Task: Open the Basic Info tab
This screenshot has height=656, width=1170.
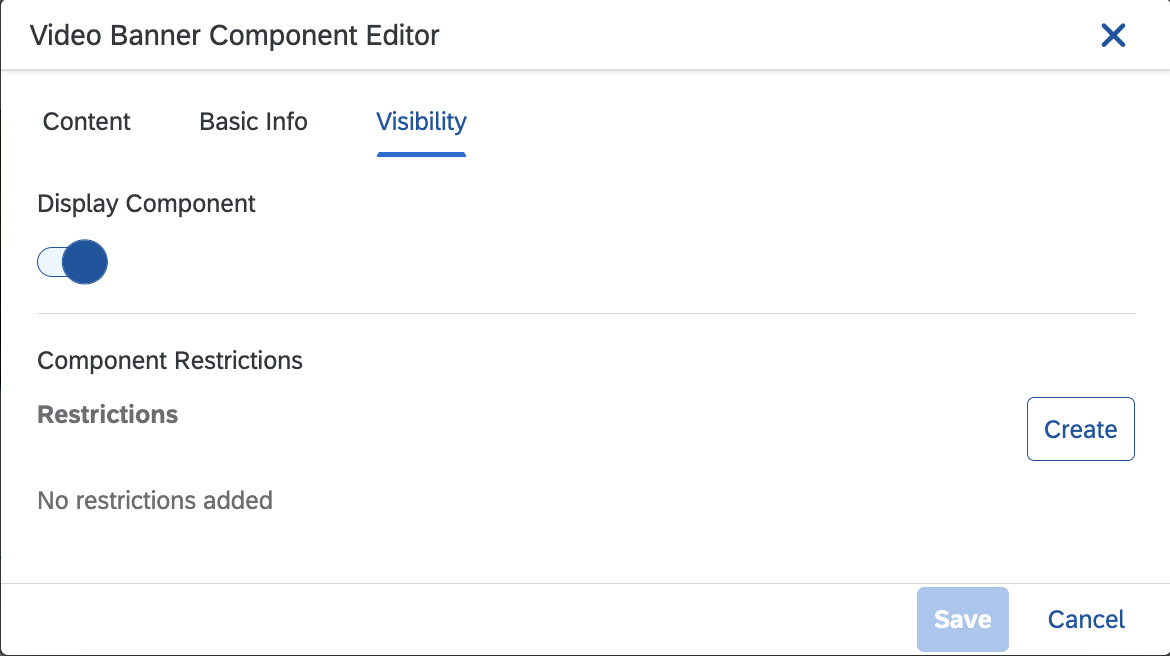Action: click(252, 121)
